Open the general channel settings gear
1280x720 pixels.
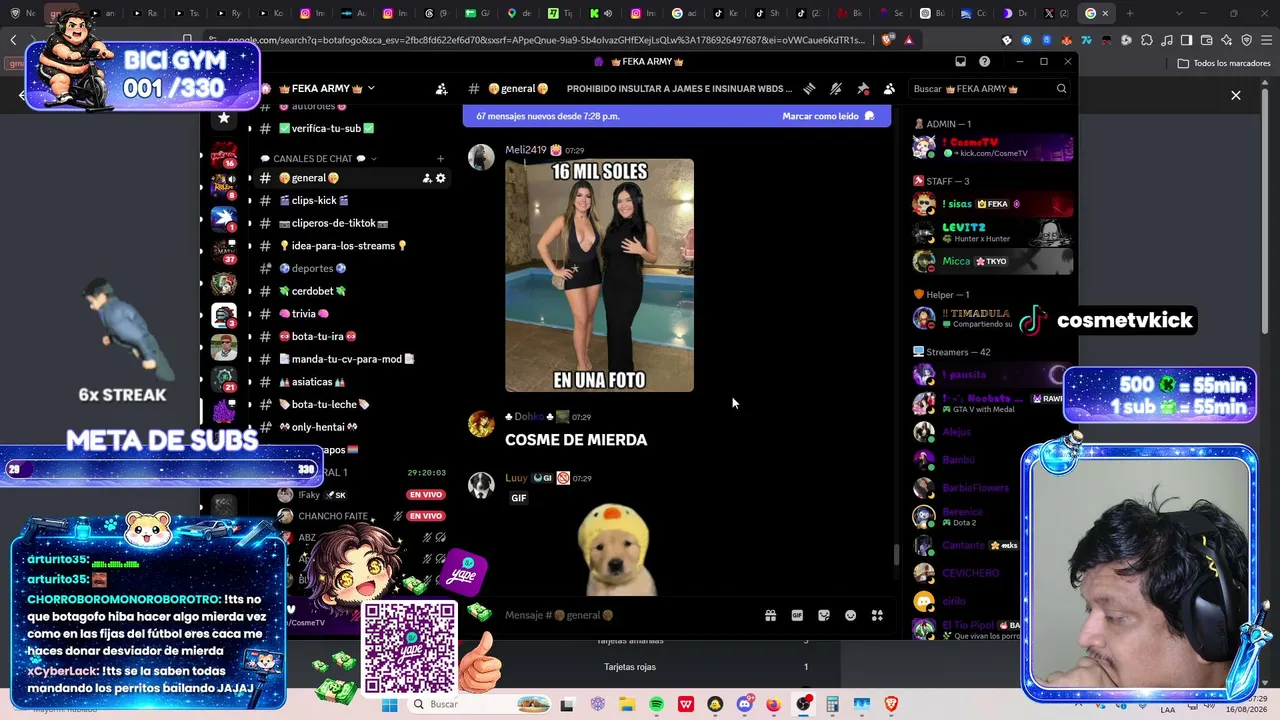pyautogui.click(x=440, y=178)
